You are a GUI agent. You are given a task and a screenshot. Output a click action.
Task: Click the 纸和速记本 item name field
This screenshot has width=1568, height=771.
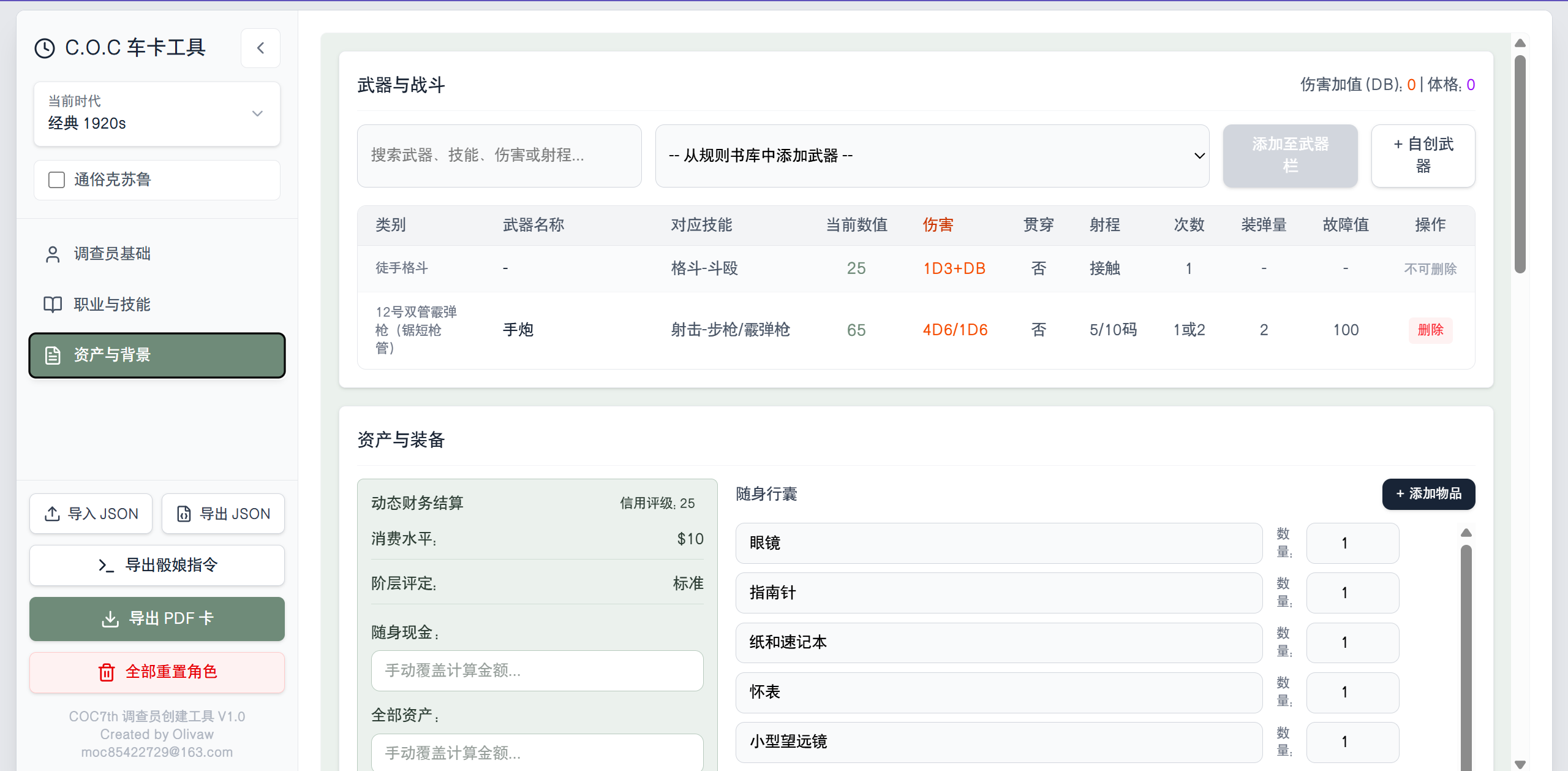click(x=999, y=642)
